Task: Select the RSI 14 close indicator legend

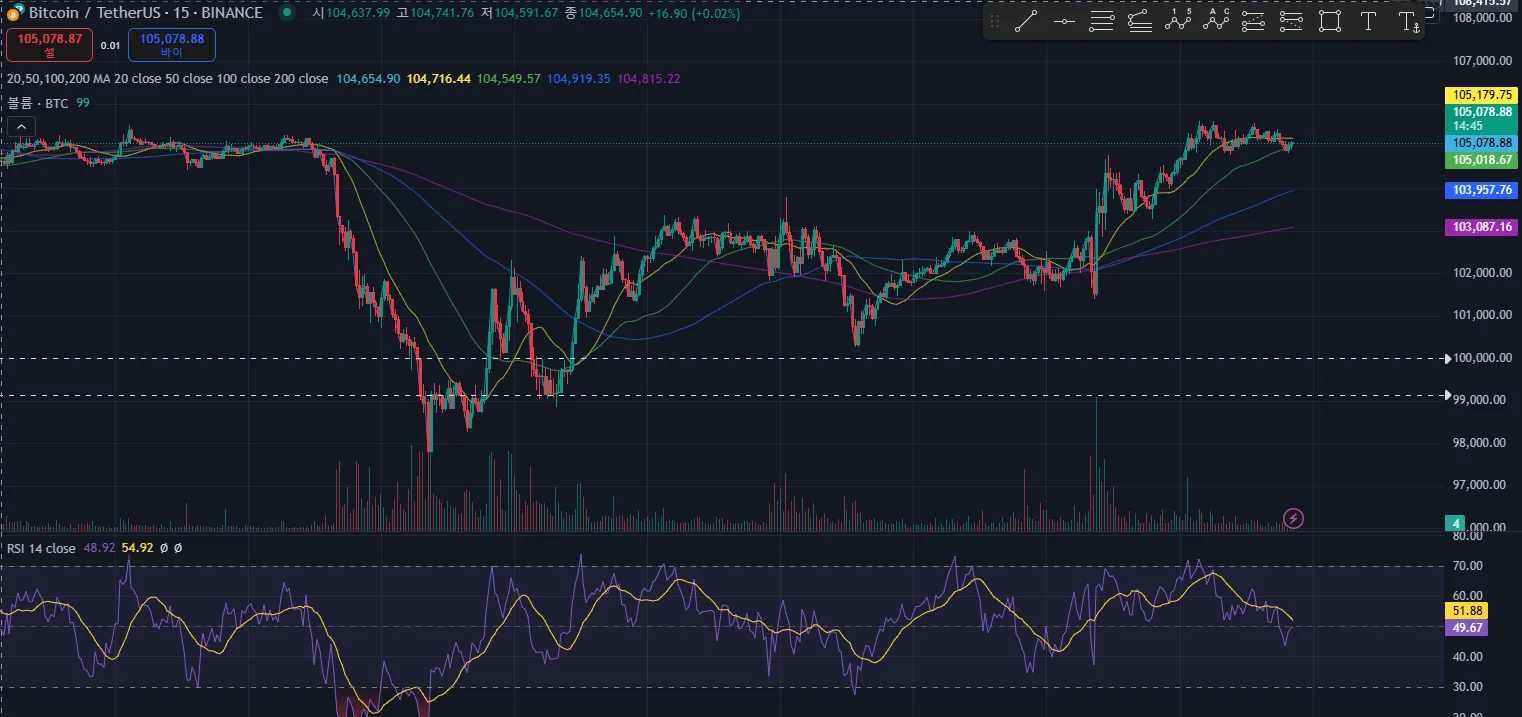Action: click(x=41, y=548)
